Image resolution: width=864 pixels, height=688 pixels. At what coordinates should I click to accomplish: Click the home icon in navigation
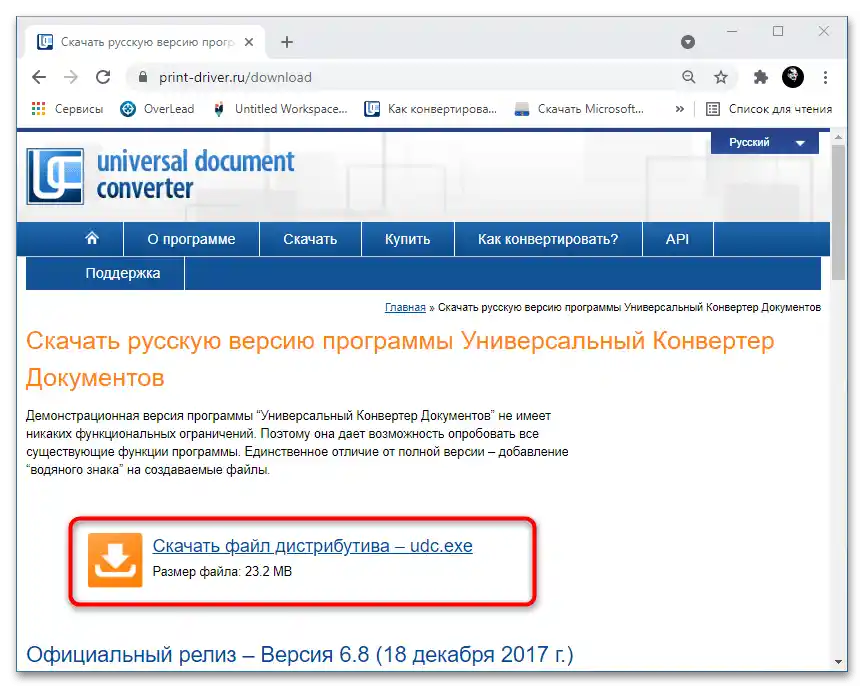point(92,239)
